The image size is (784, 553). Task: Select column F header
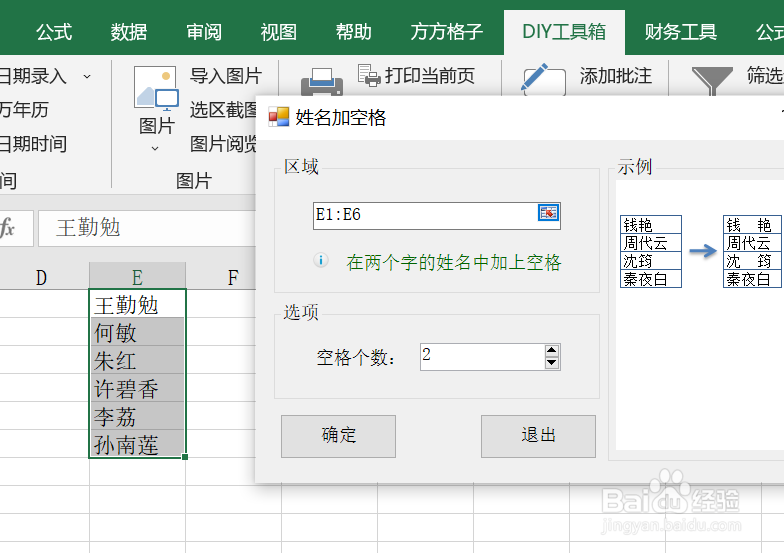pyautogui.click(x=233, y=276)
